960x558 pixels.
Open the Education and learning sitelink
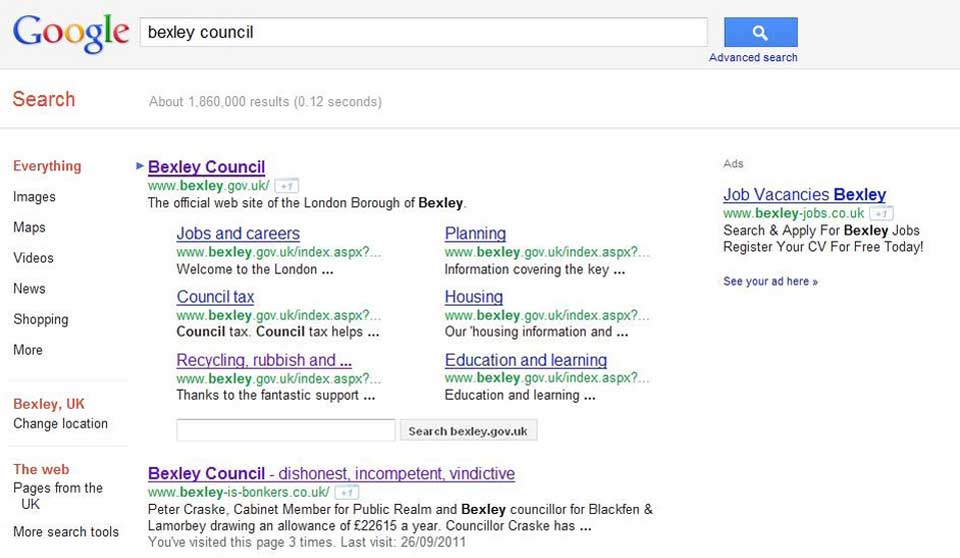[526, 360]
